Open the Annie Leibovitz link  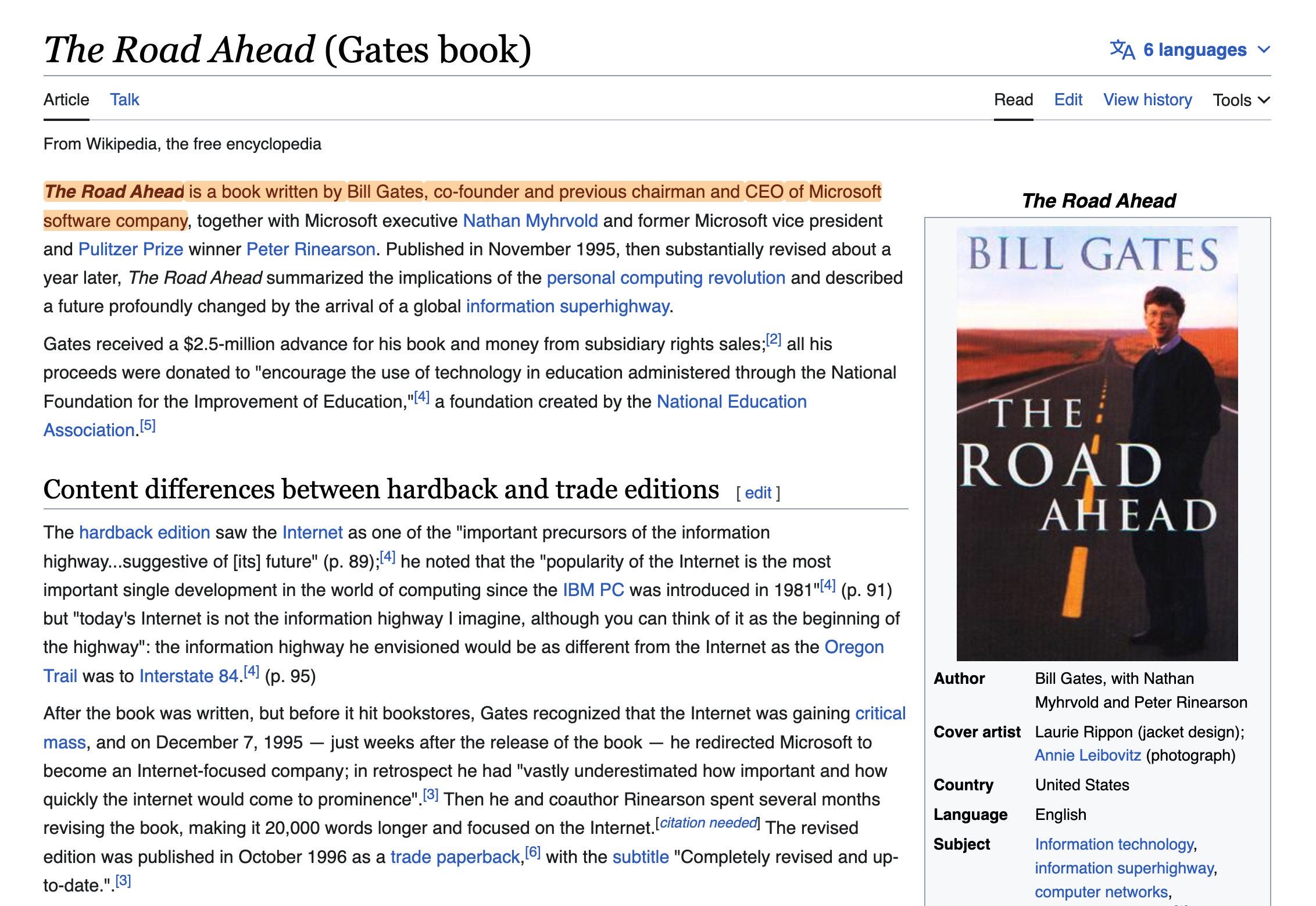tap(1088, 755)
